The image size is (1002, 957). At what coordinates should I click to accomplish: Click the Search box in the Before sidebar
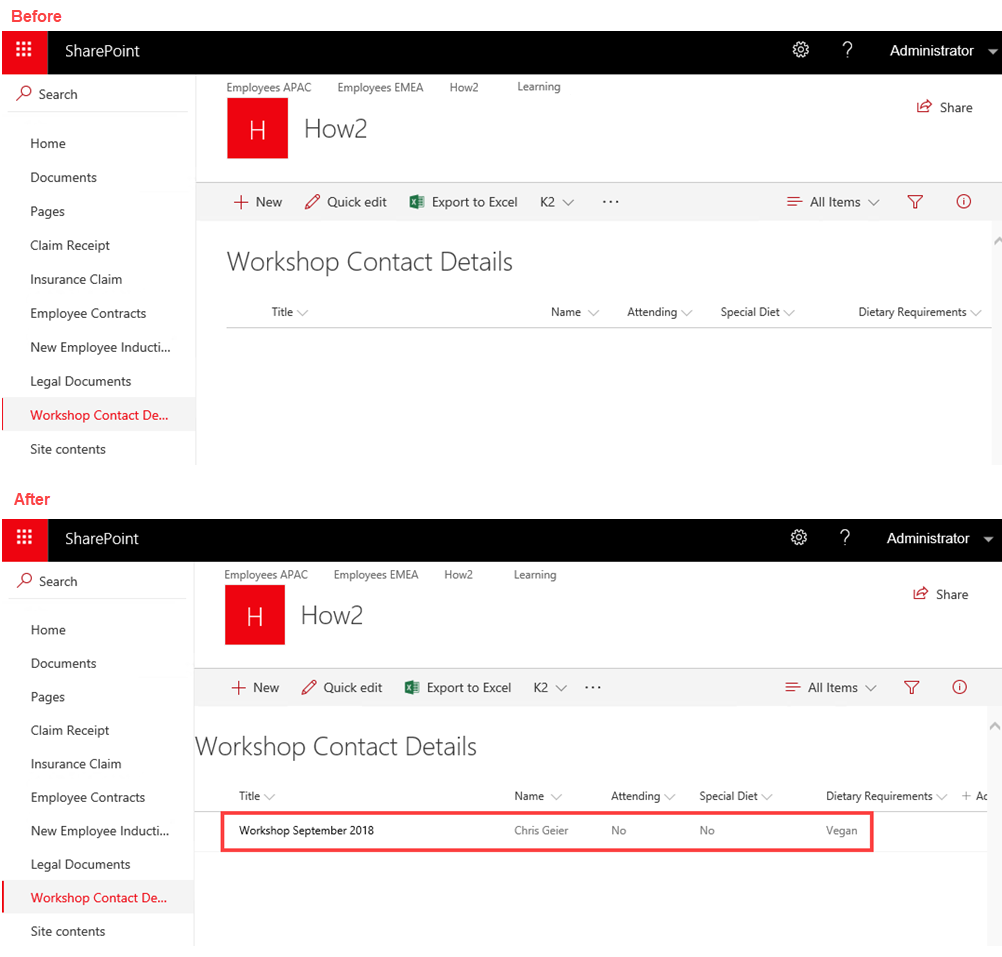[58, 94]
